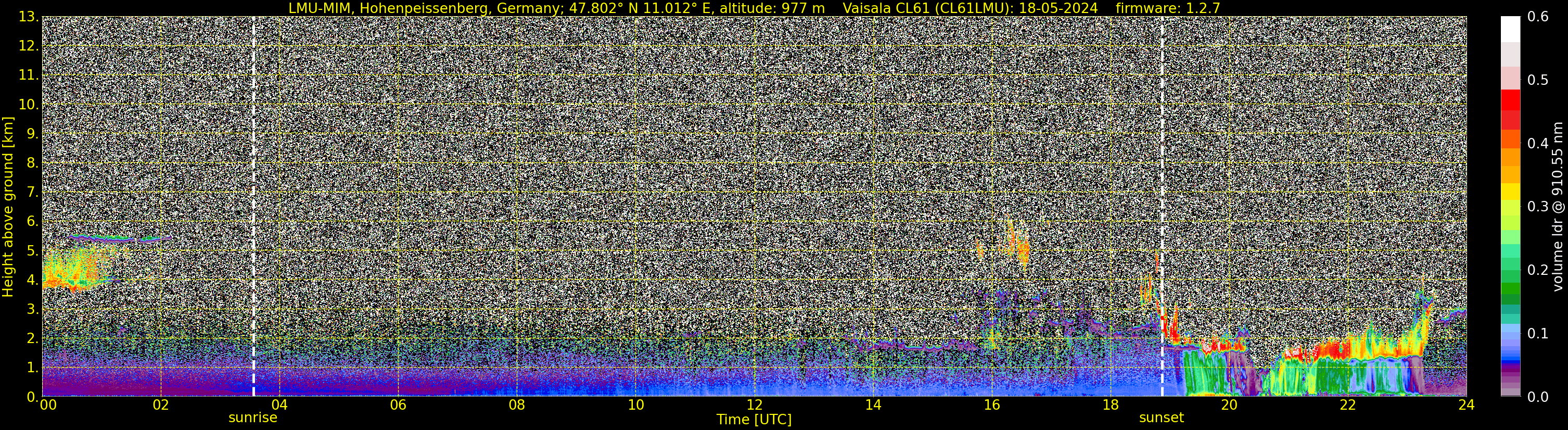The image size is (1568, 430).
Task: Click the y-axis tick label '6.'
Action: 32,222
